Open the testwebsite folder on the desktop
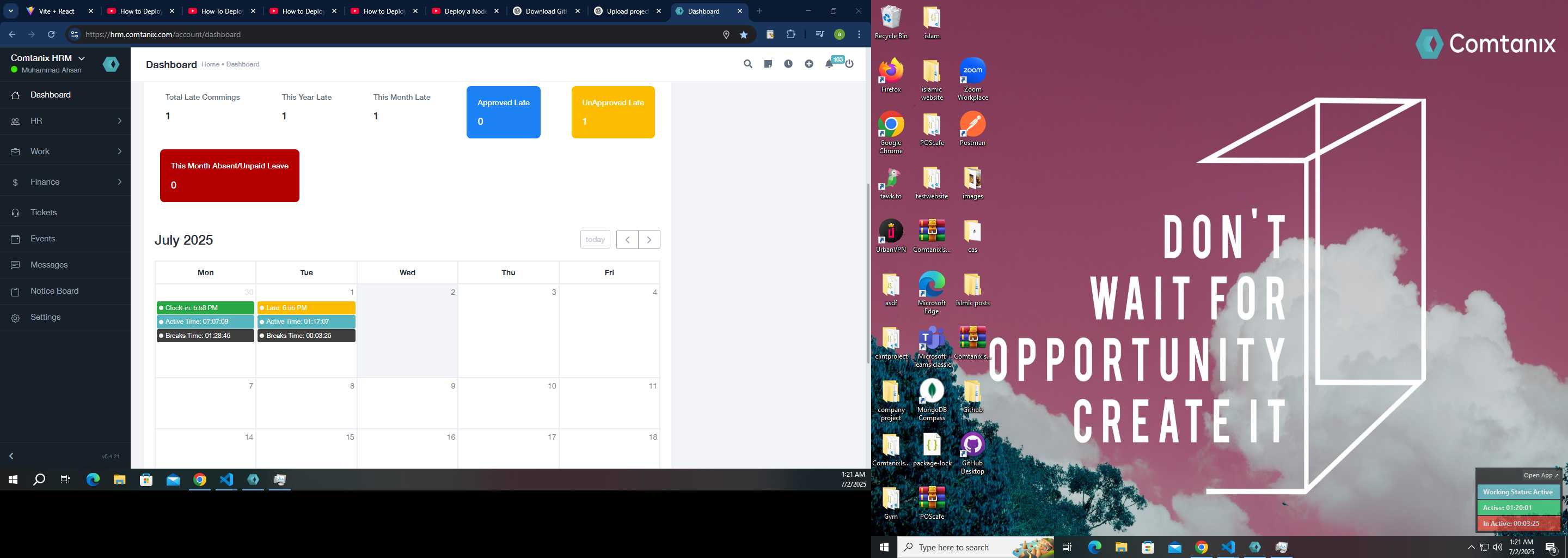Image resolution: width=1568 pixels, height=558 pixels. [932, 183]
